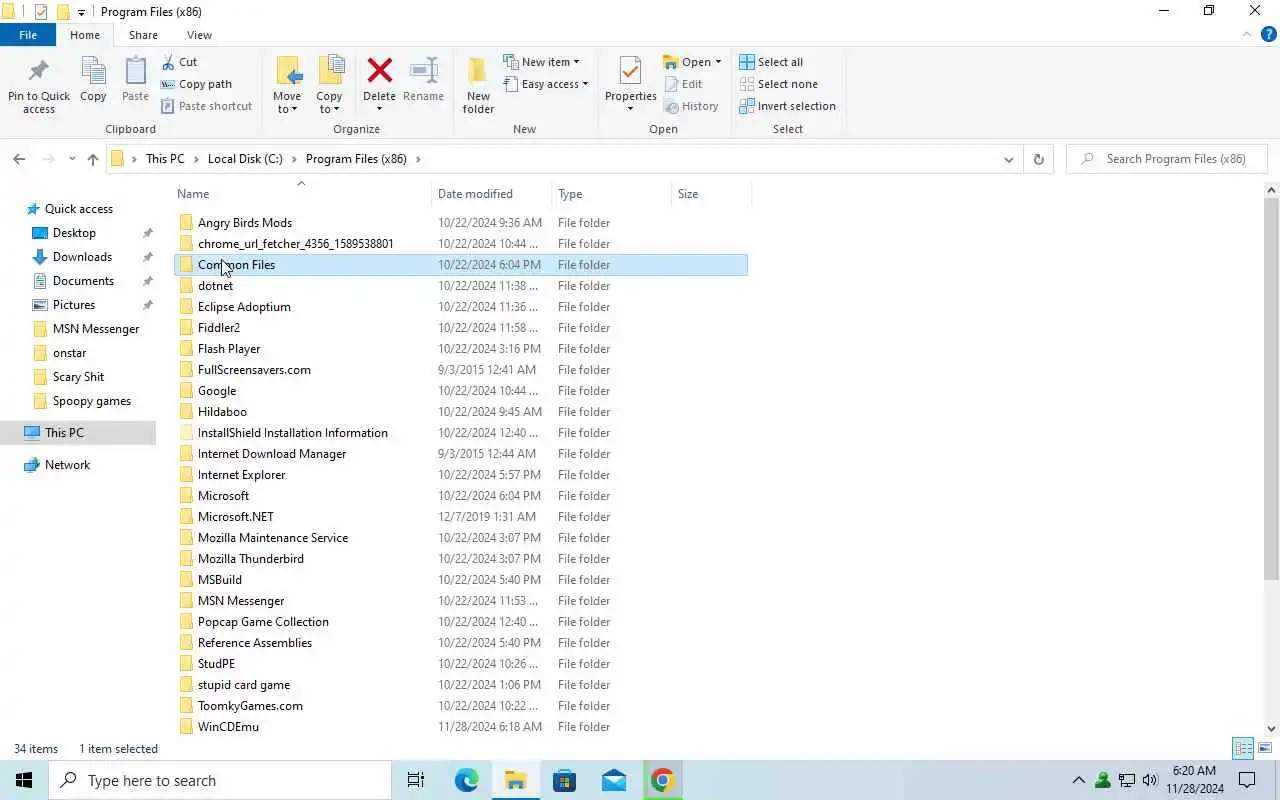The width and height of the screenshot is (1280, 800).
Task: Select Quick access in the navigation pane
Action: (79, 209)
